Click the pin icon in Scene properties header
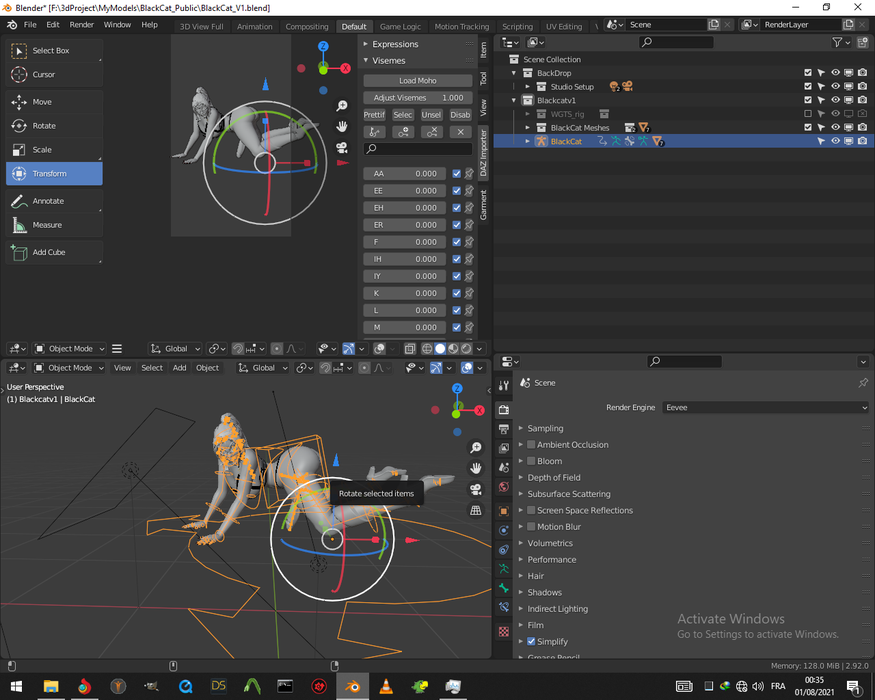The image size is (875, 700). tap(863, 383)
